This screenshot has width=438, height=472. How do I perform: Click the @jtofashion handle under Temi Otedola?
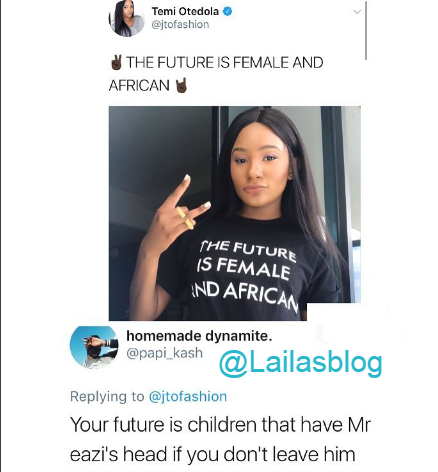click(180, 24)
